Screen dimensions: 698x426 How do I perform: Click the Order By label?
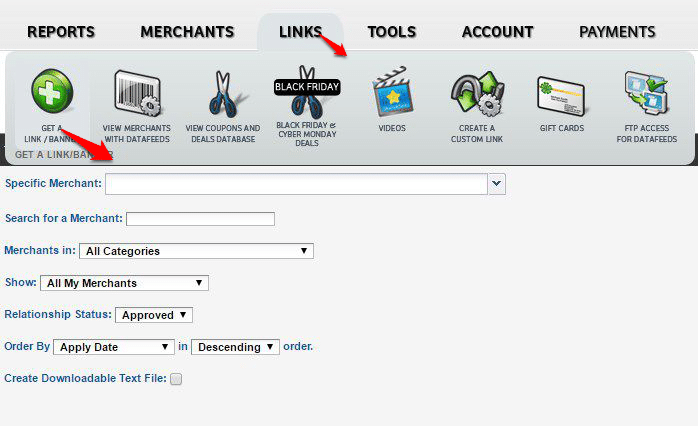(x=27, y=346)
